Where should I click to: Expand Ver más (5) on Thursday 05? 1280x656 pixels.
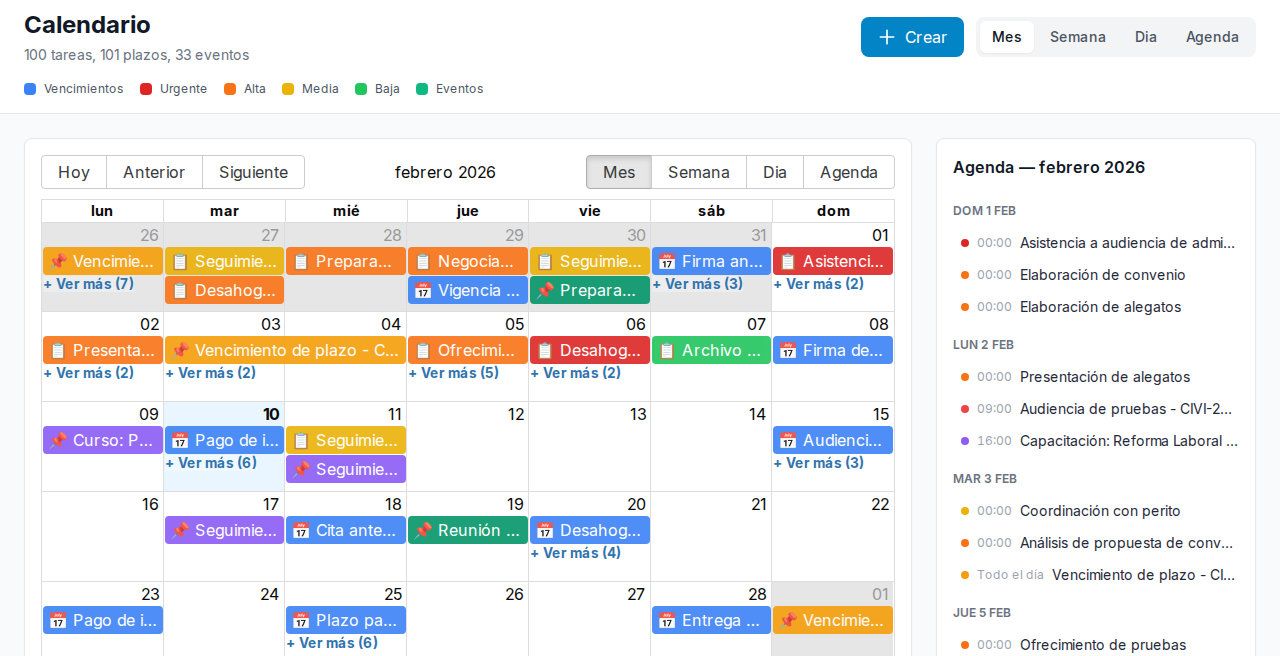(x=454, y=373)
